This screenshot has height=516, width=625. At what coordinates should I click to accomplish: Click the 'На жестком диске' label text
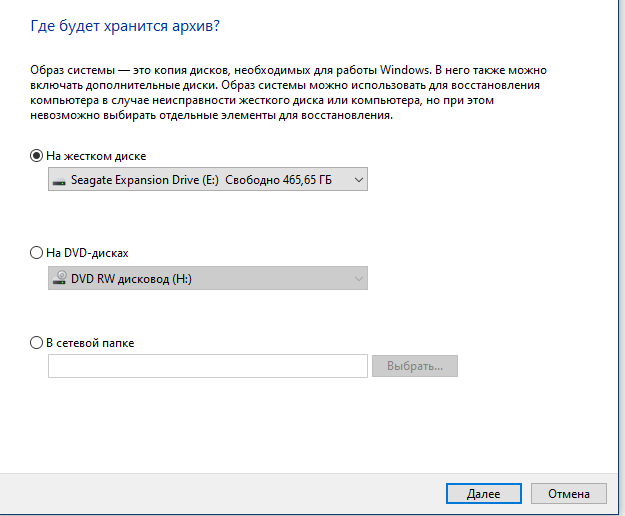96,156
